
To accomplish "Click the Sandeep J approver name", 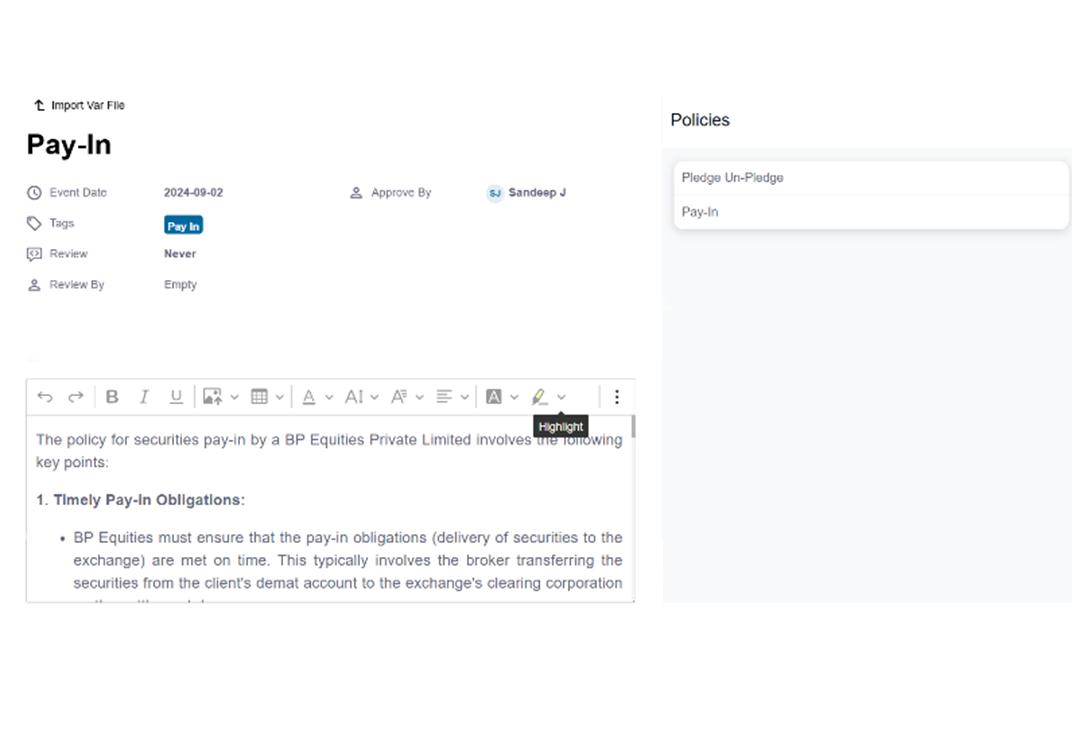I will [537, 192].
